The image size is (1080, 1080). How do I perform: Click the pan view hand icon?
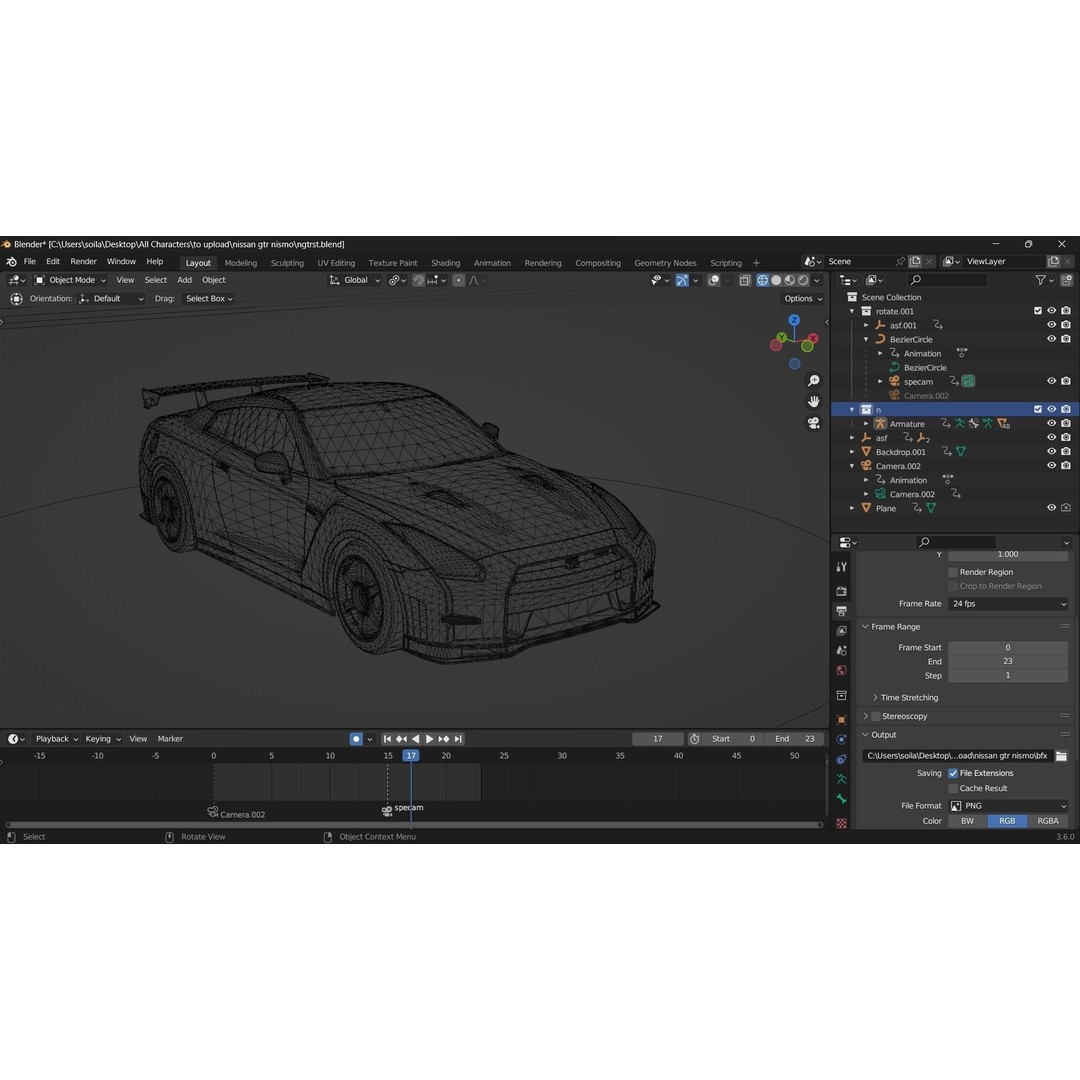coord(813,402)
